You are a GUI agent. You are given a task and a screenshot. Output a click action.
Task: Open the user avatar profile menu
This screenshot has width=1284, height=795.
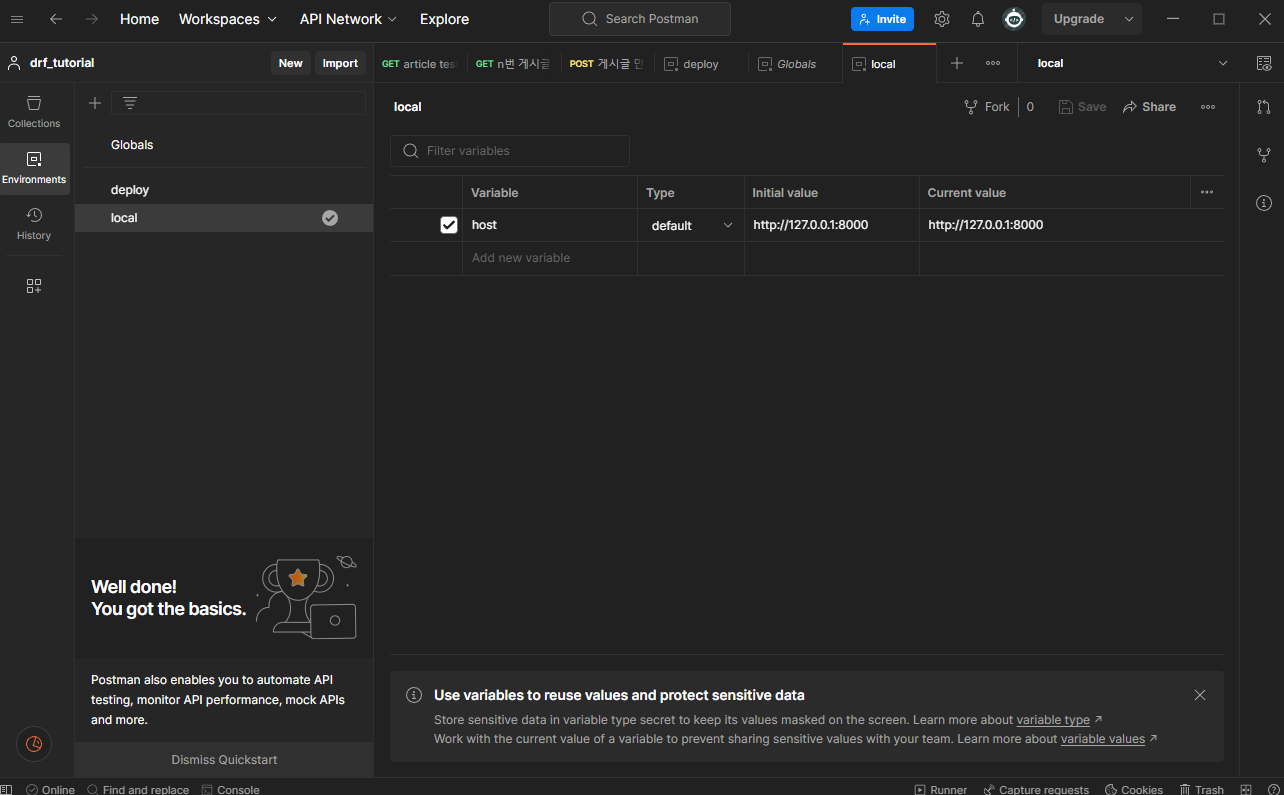point(1014,19)
